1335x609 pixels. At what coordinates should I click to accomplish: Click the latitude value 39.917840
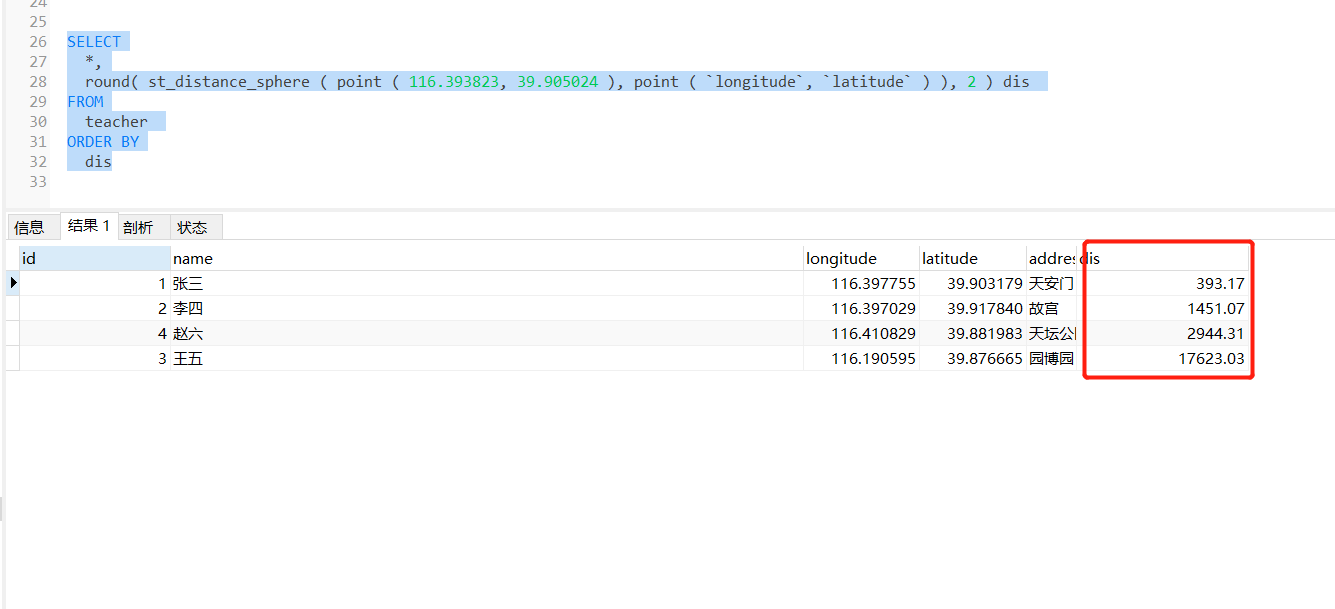985,309
